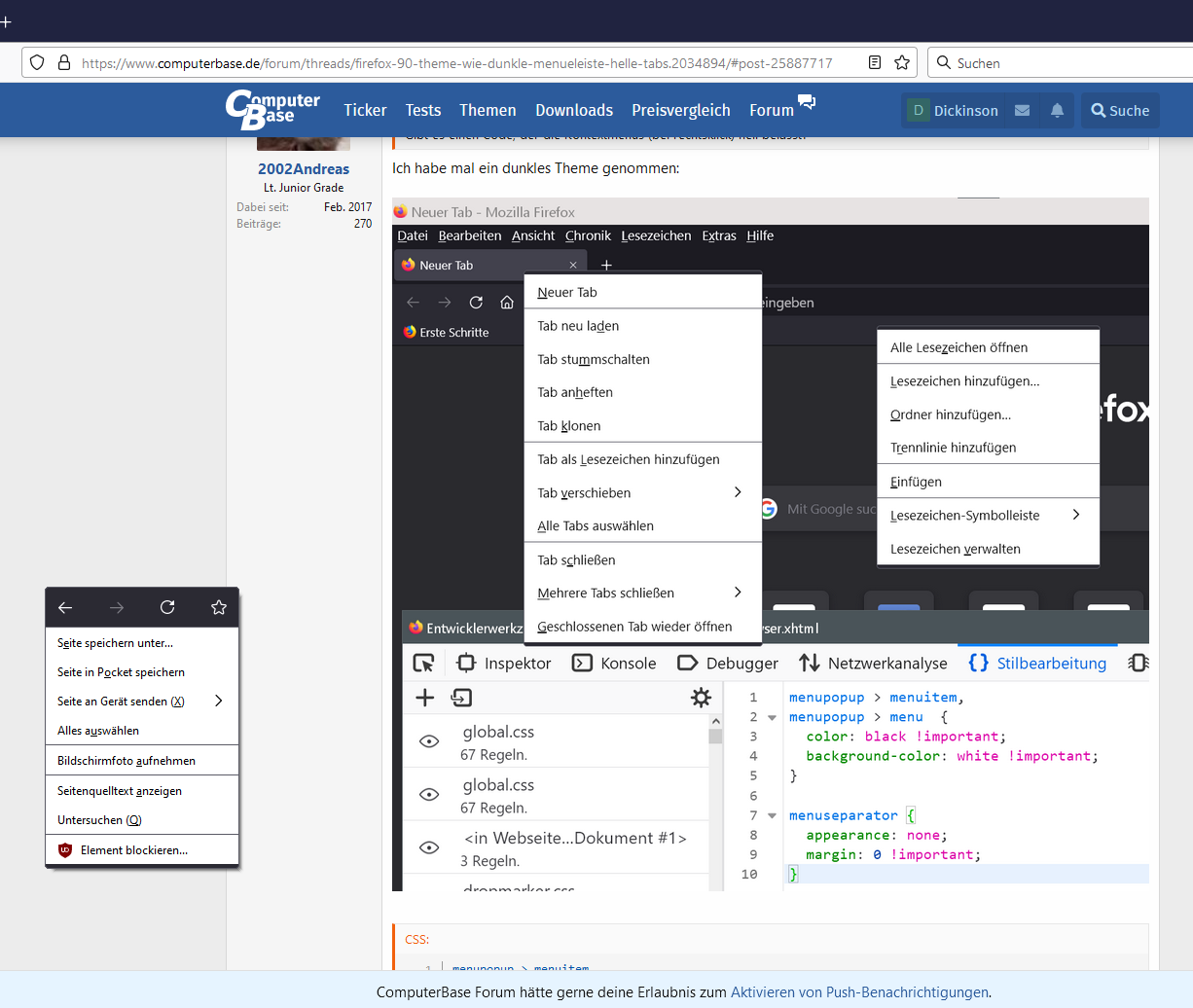
Task: Choose Seite in Pocket speichern
Action: [x=141, y=672]
